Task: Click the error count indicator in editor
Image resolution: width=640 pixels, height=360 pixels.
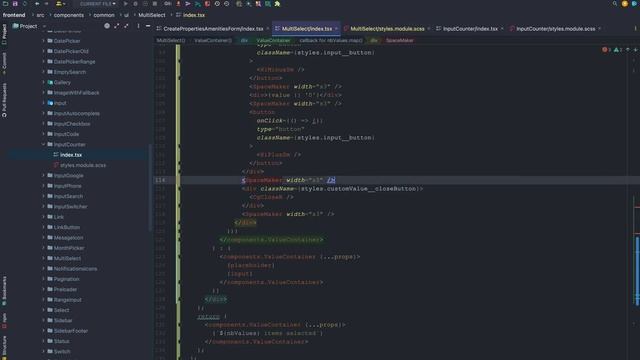Action: click(606, 49)
